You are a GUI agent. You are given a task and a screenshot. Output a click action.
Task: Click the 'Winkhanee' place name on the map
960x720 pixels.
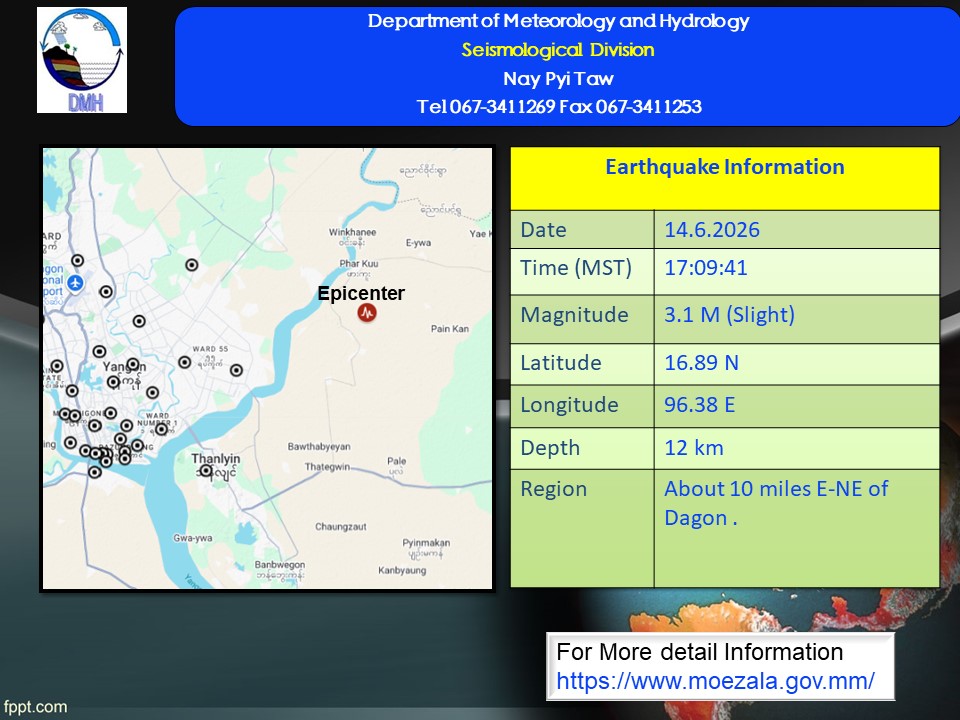[x=353, y=232]
